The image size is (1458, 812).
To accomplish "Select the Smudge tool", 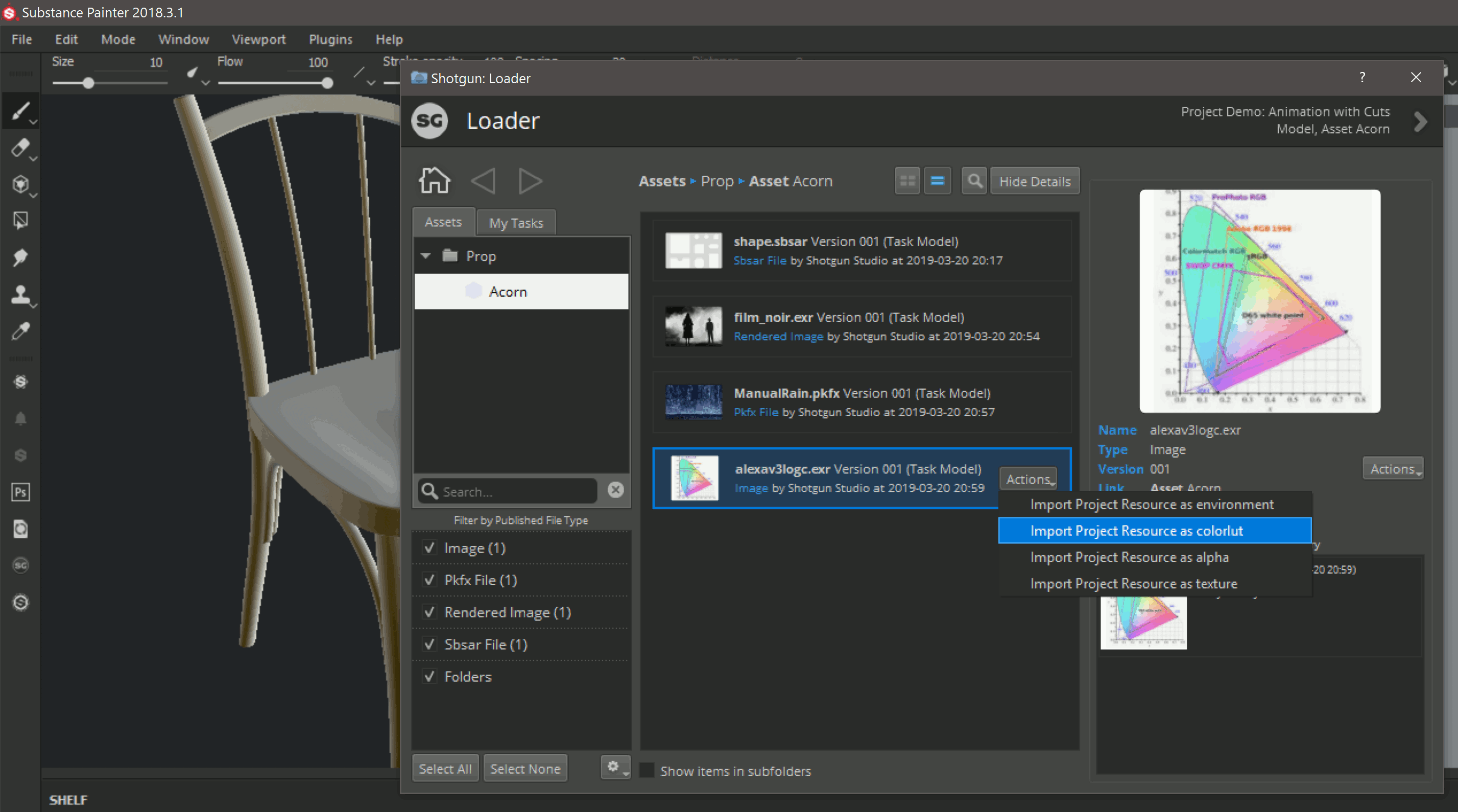I will click(20, 257).
